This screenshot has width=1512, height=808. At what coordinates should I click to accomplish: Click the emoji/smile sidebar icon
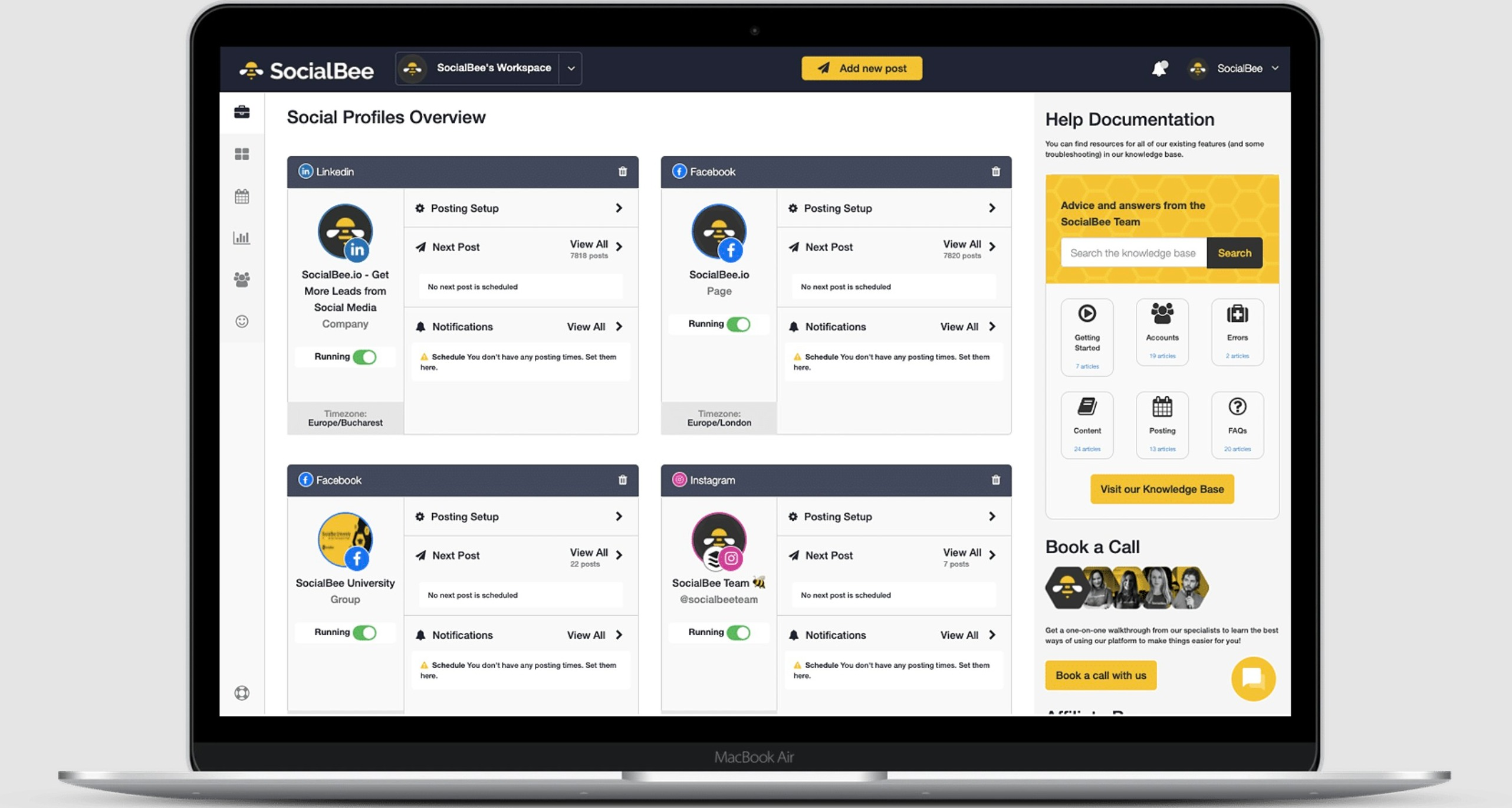click(x=243, y=321)
